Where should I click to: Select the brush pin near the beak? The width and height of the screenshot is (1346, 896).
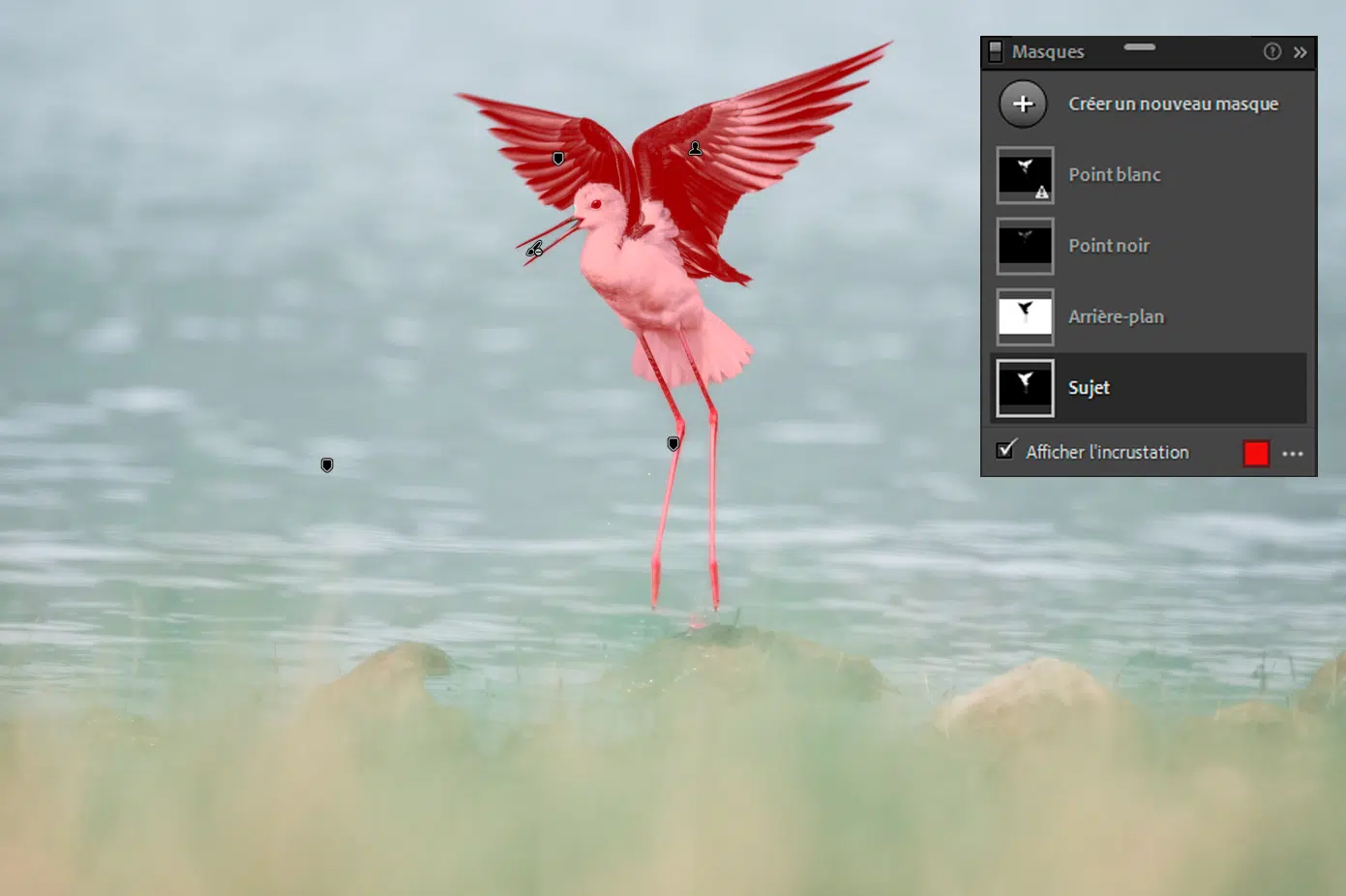click(x=534, y=250)
